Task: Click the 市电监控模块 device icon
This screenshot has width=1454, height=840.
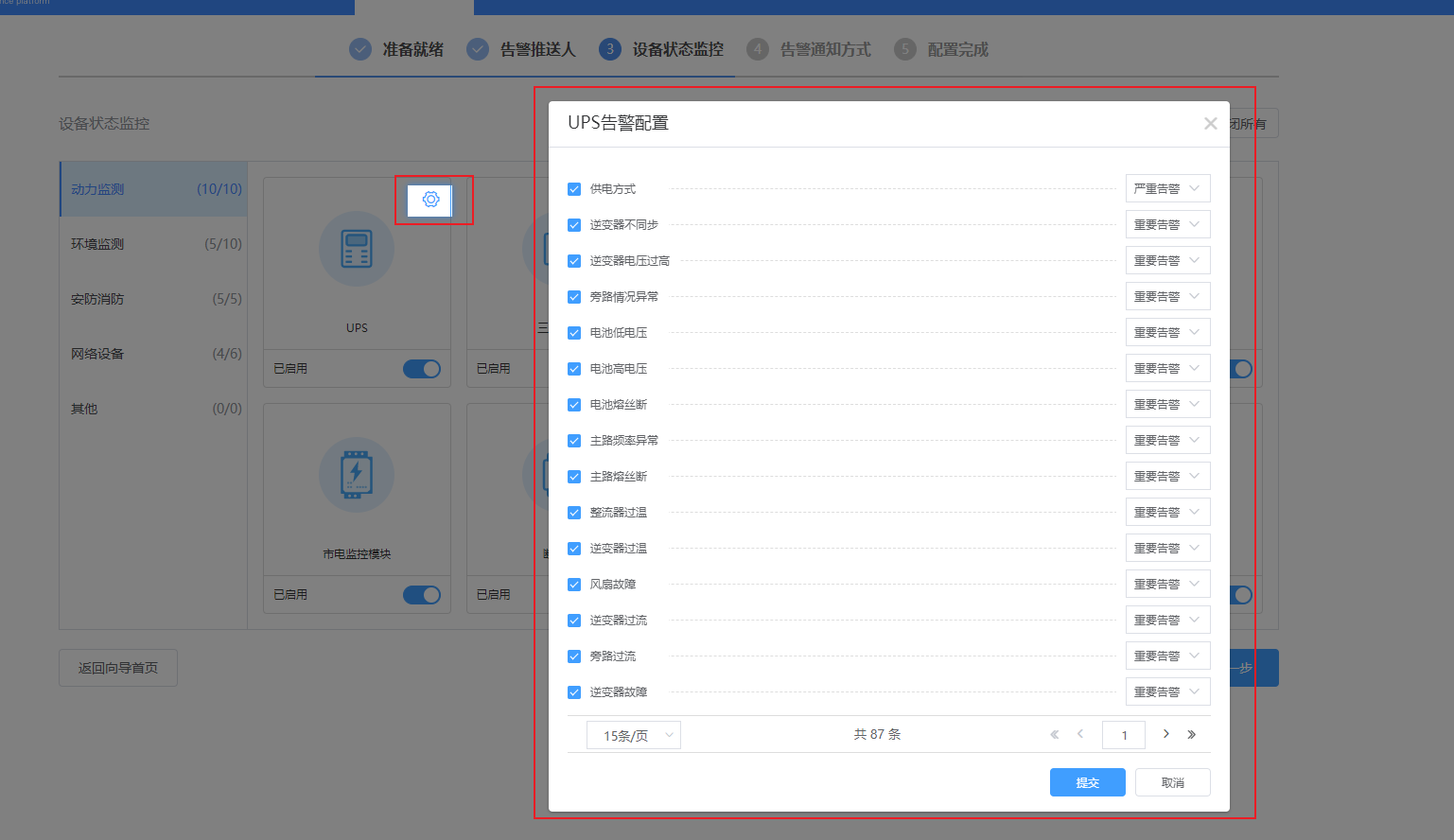Action: click(357, 475)
